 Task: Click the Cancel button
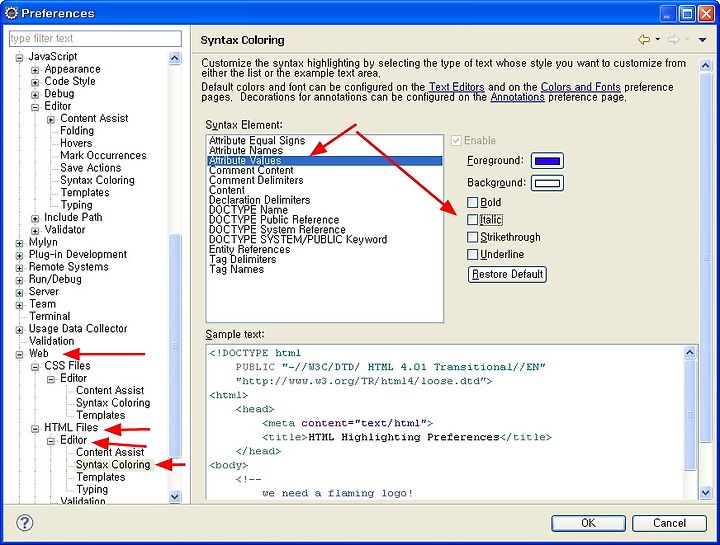(x=669, y=523)
